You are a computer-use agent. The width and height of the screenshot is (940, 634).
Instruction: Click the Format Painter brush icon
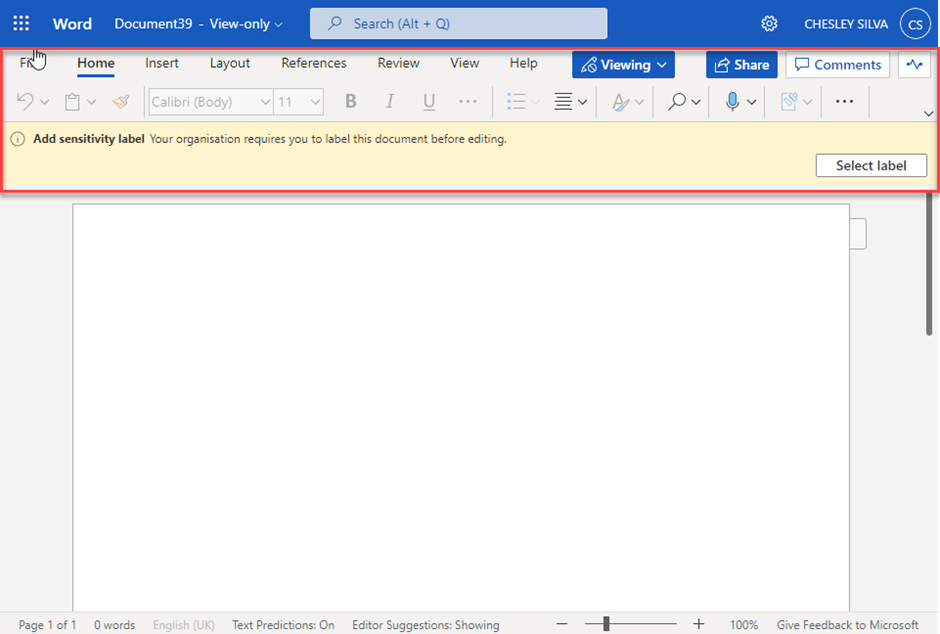(x=121, y=101)
